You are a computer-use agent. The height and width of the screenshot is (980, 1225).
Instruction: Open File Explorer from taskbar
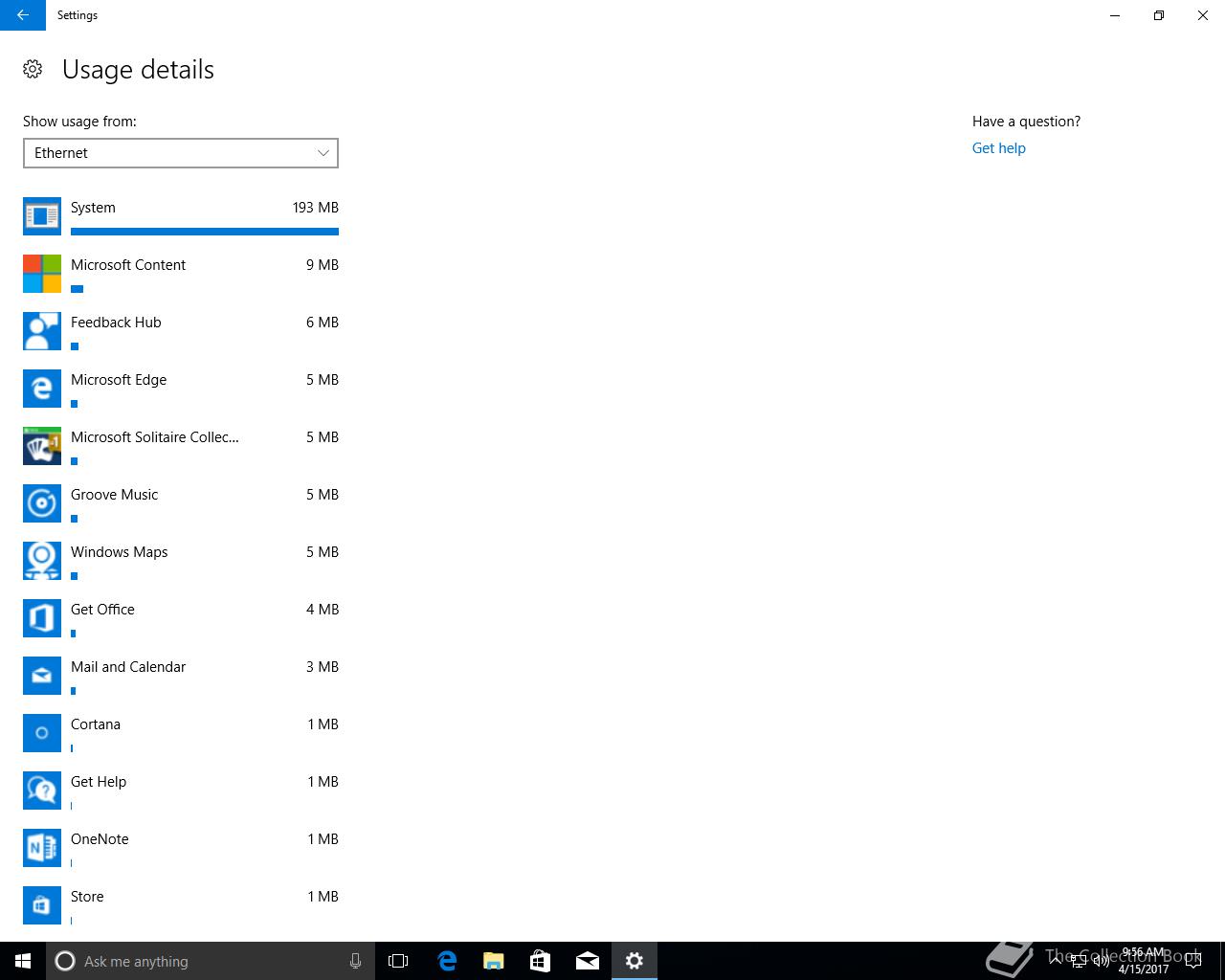[494, 961]
